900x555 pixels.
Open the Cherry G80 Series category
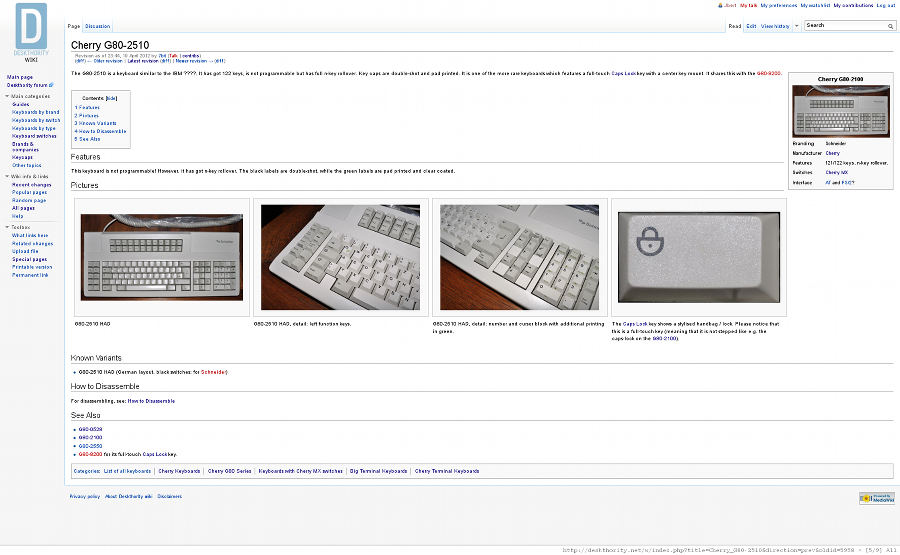pos(230,471)
